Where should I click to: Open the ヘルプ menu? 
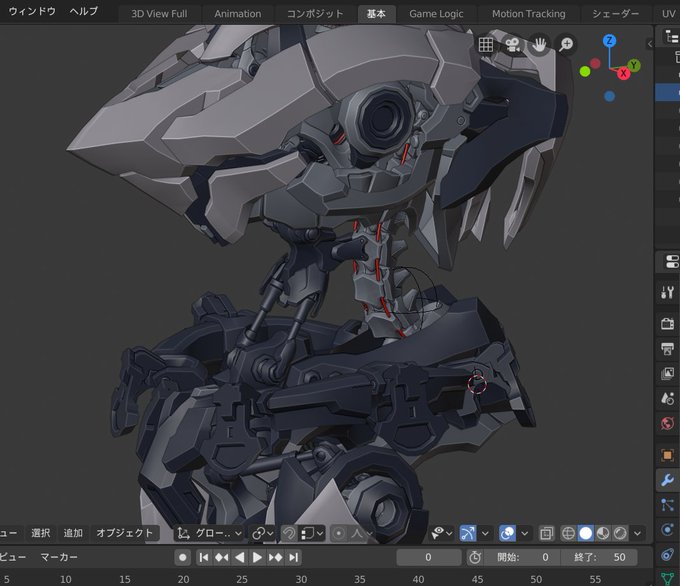tap(84, 11)
